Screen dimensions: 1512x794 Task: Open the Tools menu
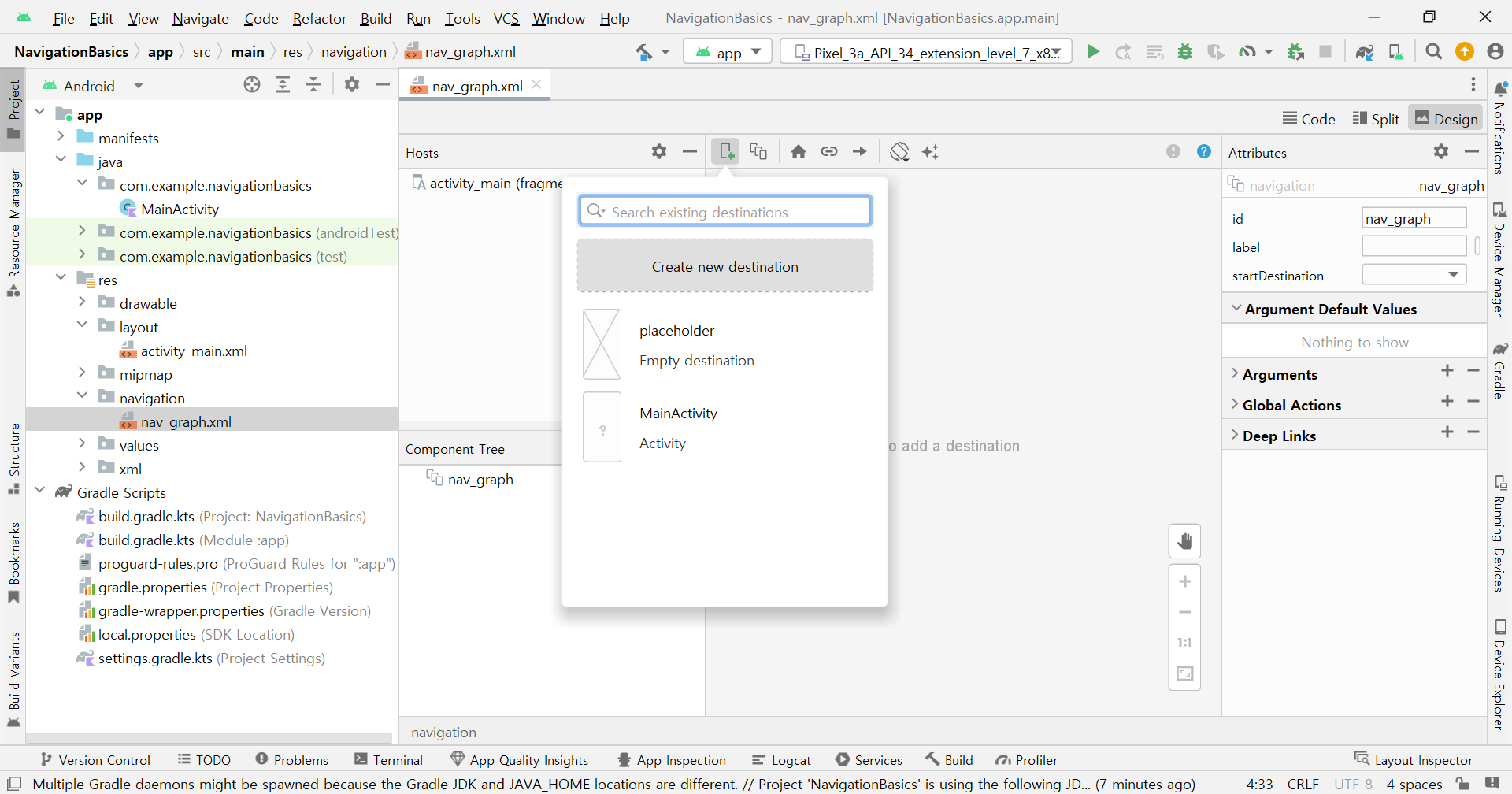462,18
